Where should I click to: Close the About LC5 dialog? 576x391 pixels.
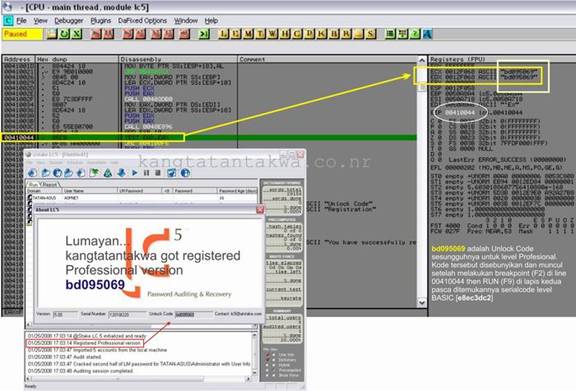tap(260, 209)
